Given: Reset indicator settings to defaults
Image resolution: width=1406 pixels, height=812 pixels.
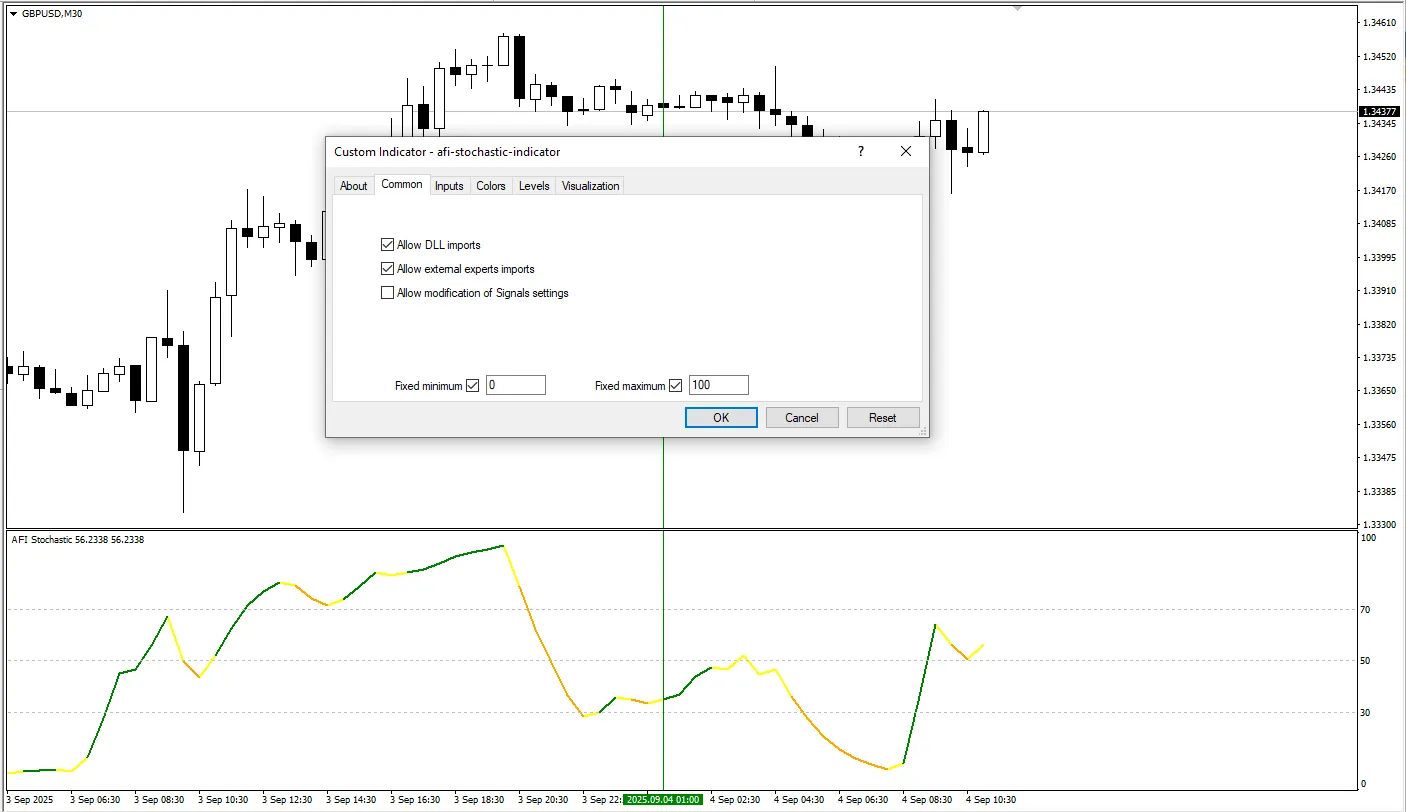Looking at the screenshot, I should tap(882, 417).
